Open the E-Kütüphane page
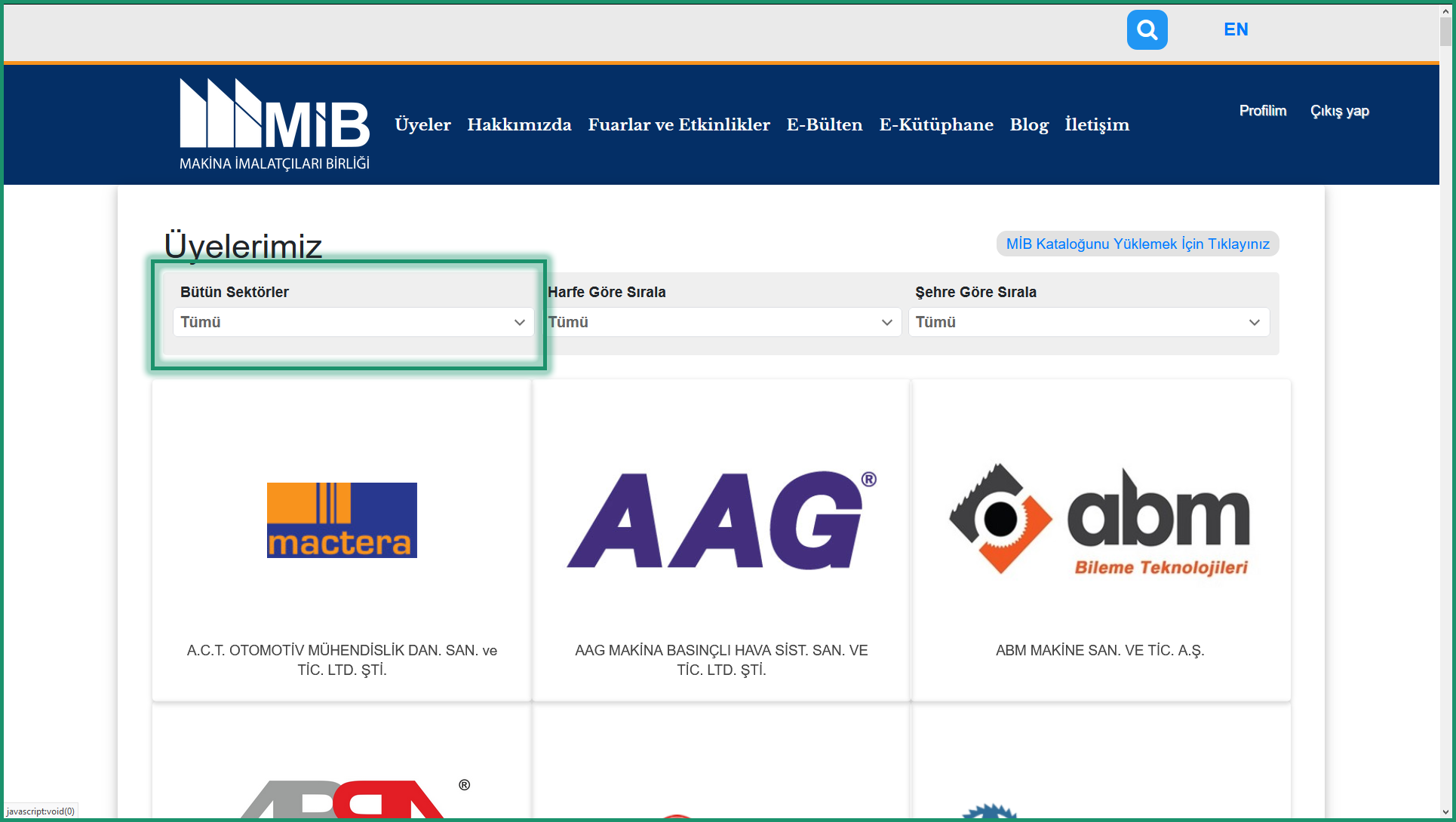Image resolution: width=1456 pixels, height=822 pixels. pos(936,124)
